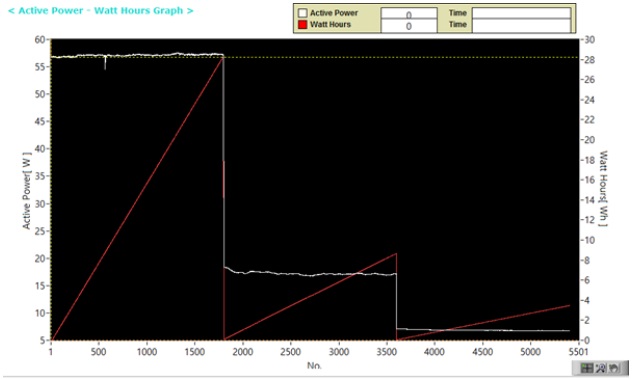This screenshot has width=633, height=379.
Task: Click the x-axis tick label 3500
Action: click(386, 352)
